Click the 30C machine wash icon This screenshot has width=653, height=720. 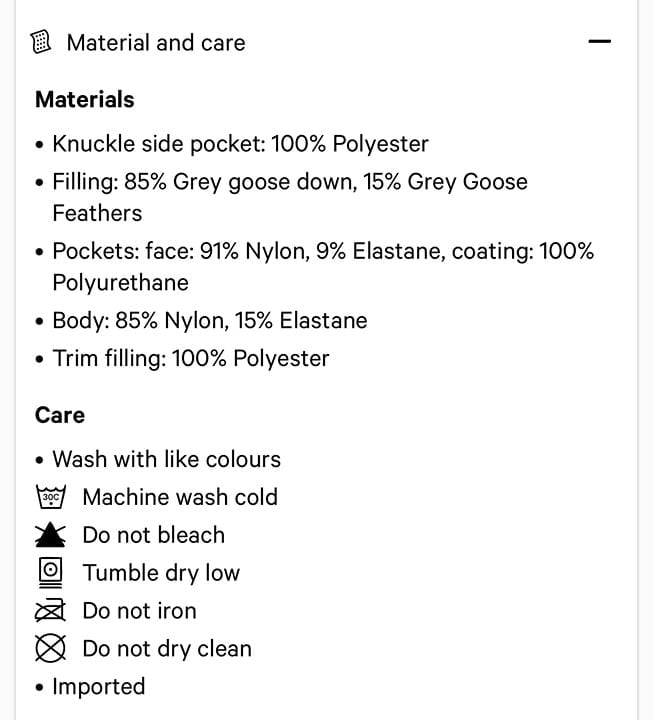point(51,497)
